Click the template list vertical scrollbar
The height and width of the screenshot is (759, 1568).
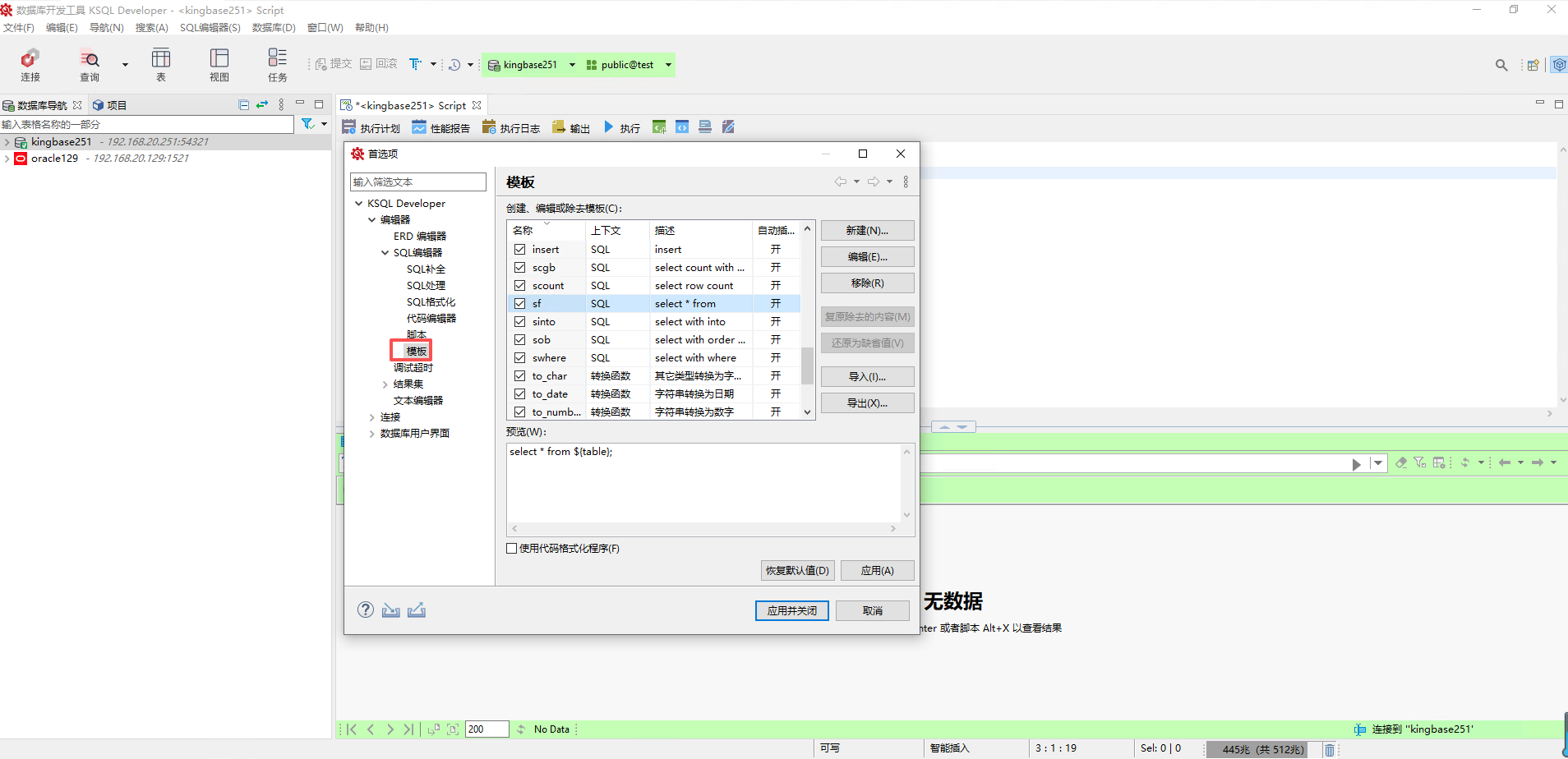coord(807,365)
